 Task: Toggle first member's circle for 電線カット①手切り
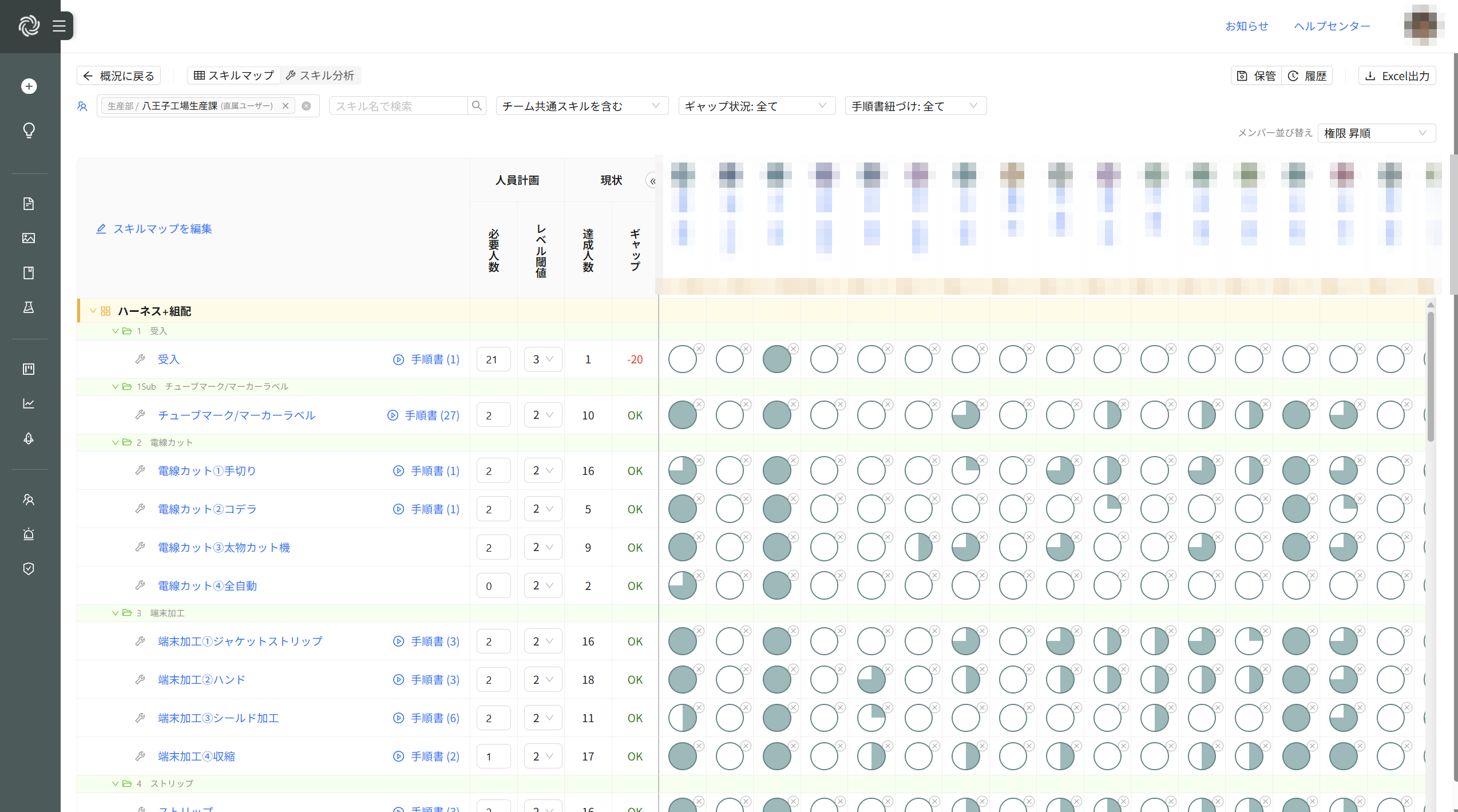(683, 470)
